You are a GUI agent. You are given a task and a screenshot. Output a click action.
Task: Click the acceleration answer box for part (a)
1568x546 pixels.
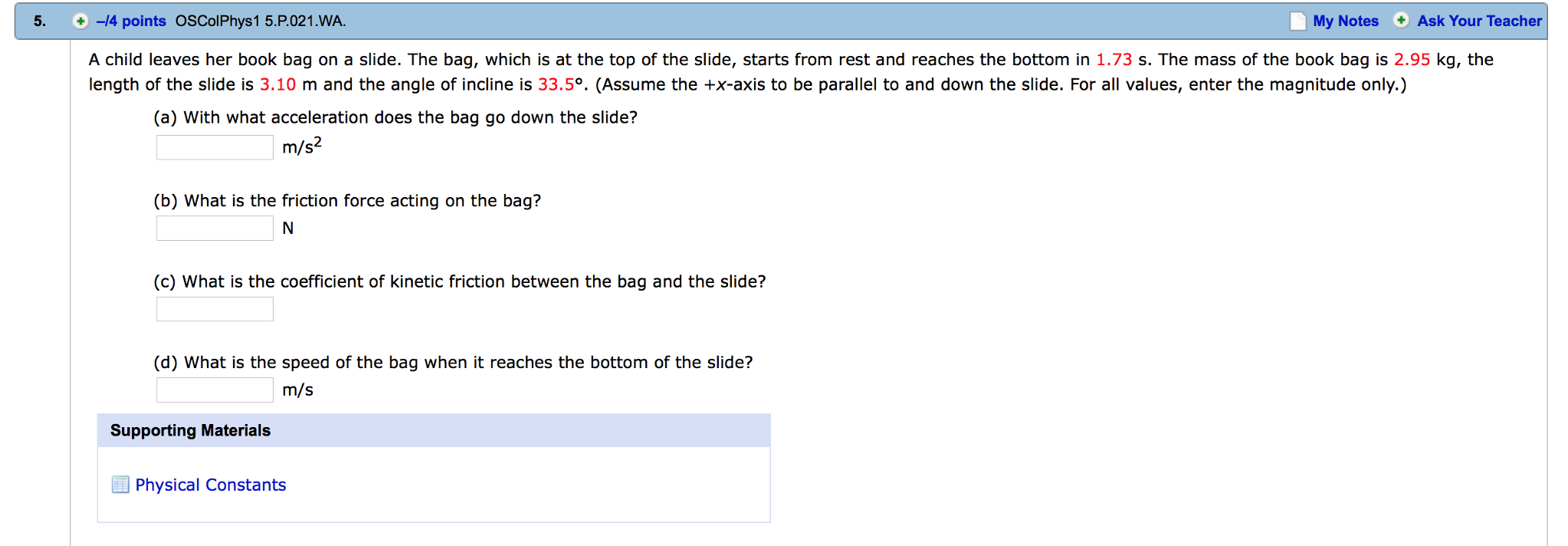[215, 146]
